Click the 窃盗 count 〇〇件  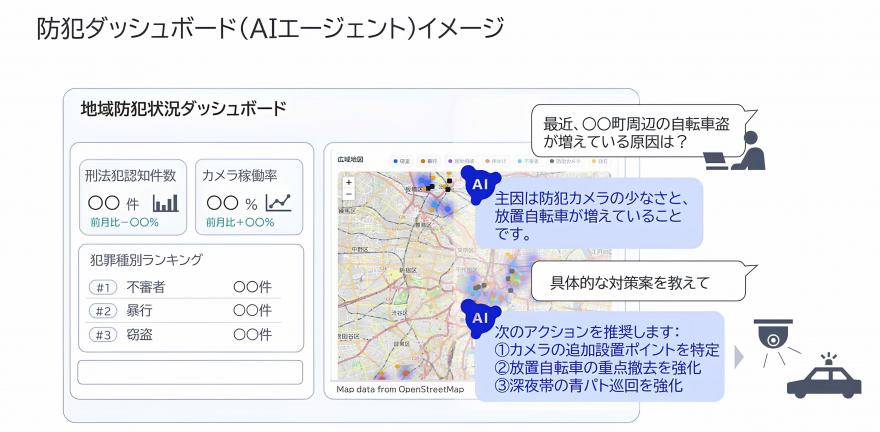(253, 335)
